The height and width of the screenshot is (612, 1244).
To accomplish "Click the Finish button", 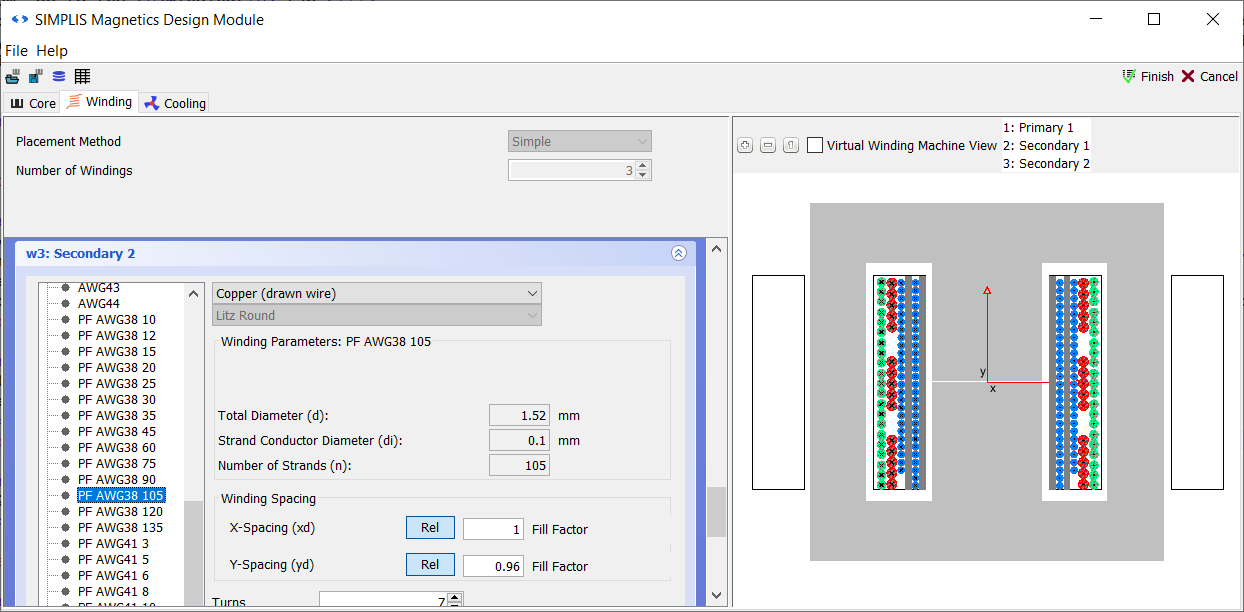I will 1147,77.
